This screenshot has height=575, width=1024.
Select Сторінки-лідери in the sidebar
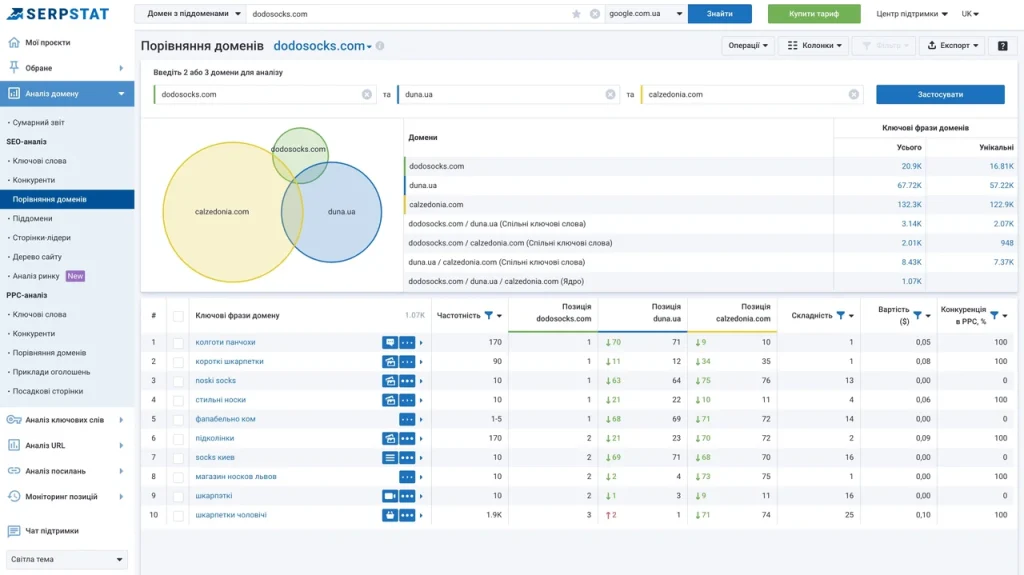[42, 238]
